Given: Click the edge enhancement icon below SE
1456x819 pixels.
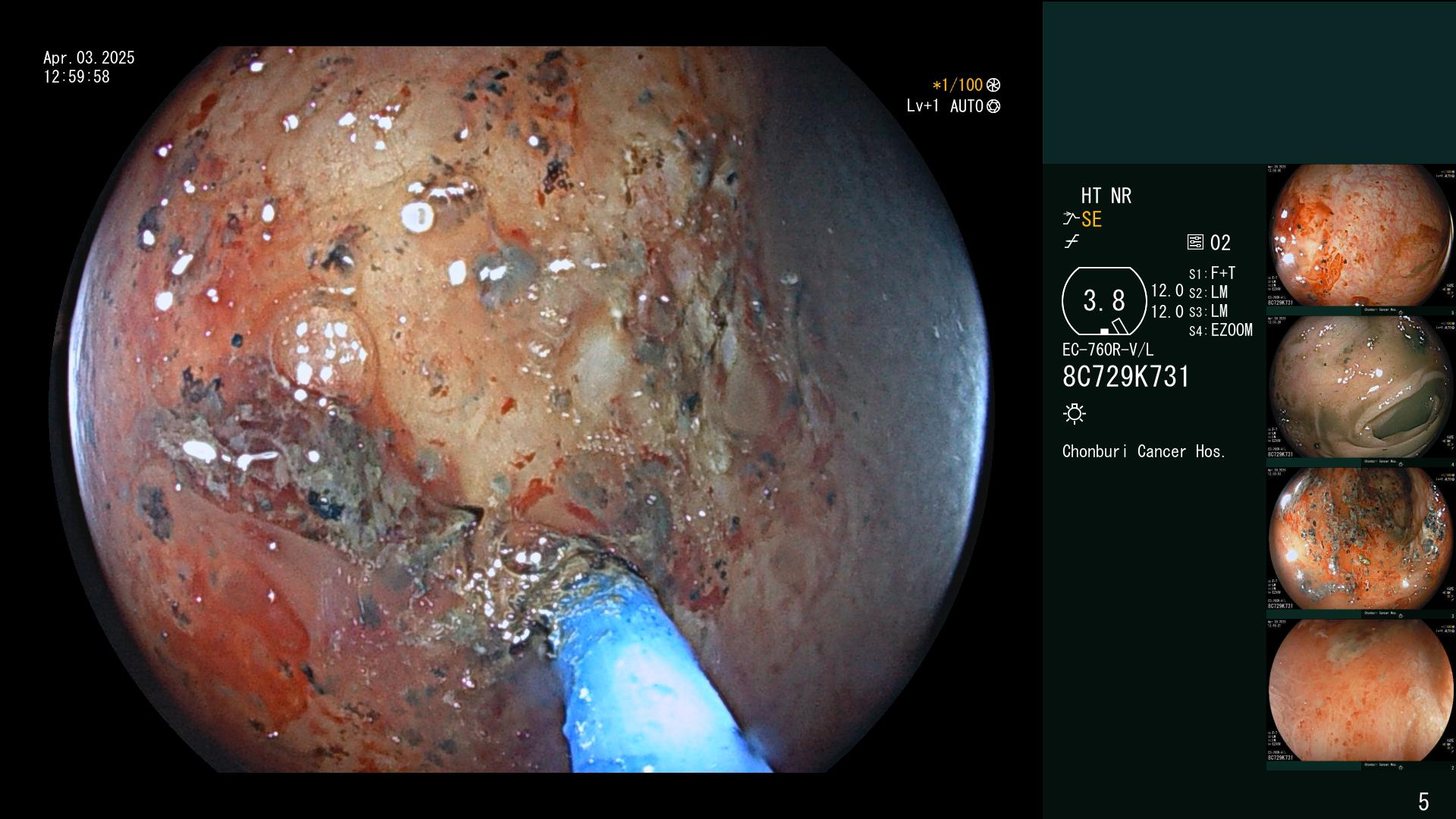Looking at the screenshot, I should click(x=1072, y=242).
